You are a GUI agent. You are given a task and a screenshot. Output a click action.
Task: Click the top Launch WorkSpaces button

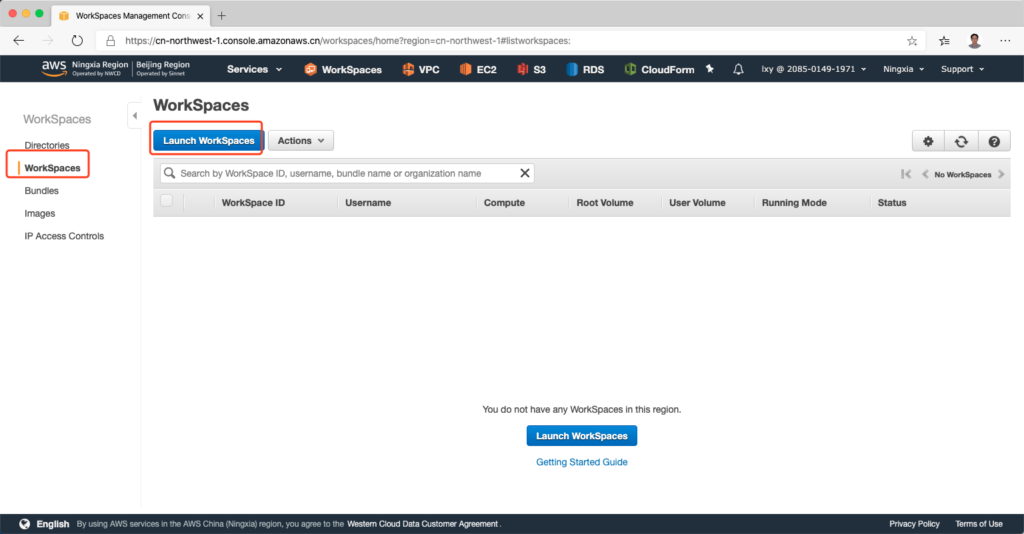pyautogui.click(x=208, y=141)
